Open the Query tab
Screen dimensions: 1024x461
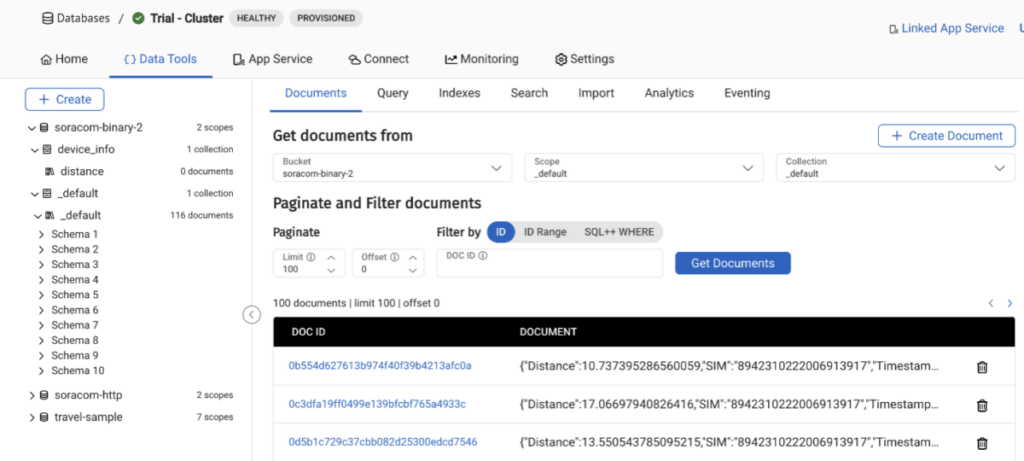(392, 93)
